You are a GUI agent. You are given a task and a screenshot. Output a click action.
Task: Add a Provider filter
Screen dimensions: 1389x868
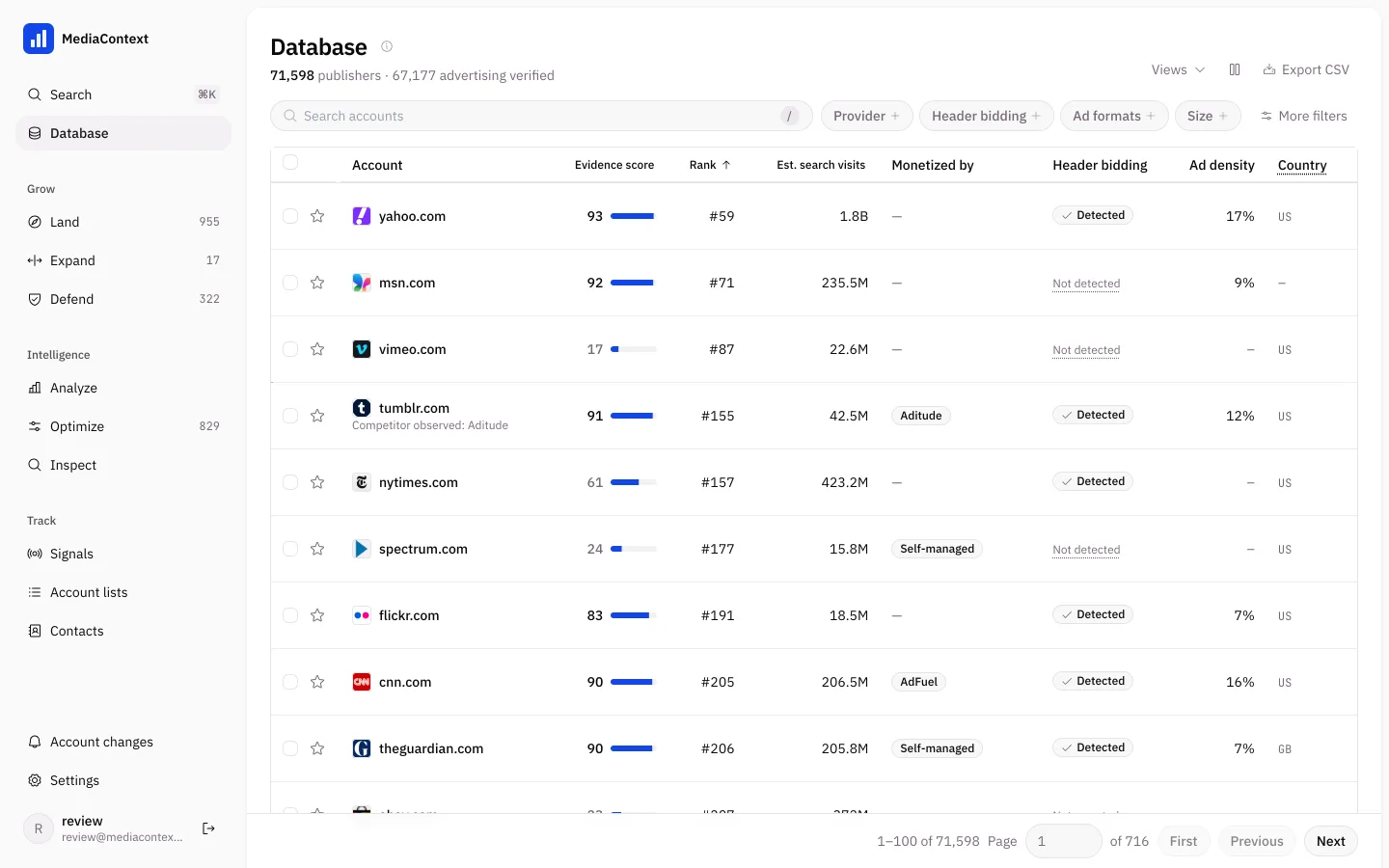click(866, 116)
